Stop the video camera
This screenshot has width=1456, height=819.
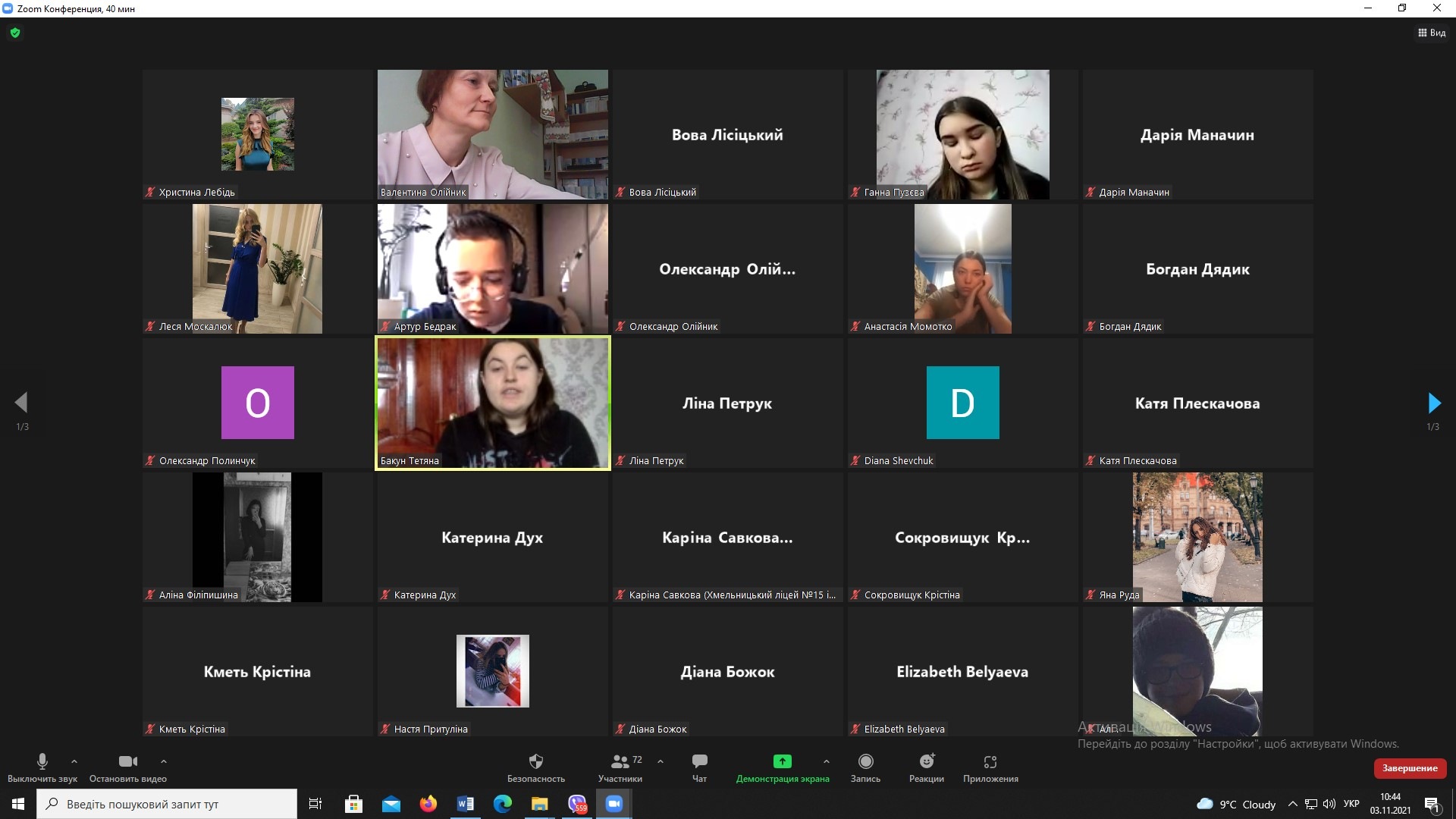click(127, 761)
